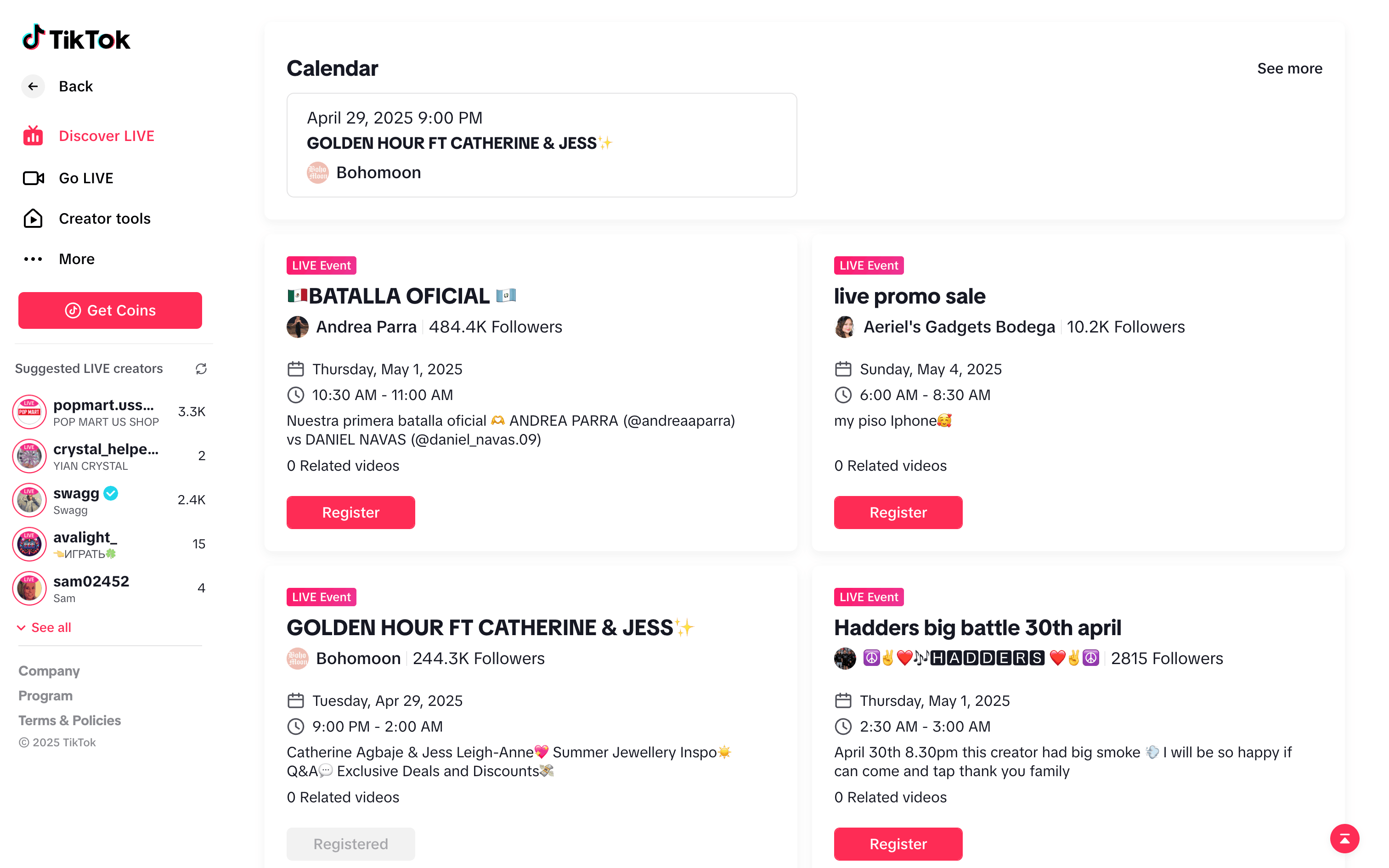Screen dimensions: 1389x868
Task: Click the Creator tools house icon
Action: pyautogui.click(x=33, y=219)
